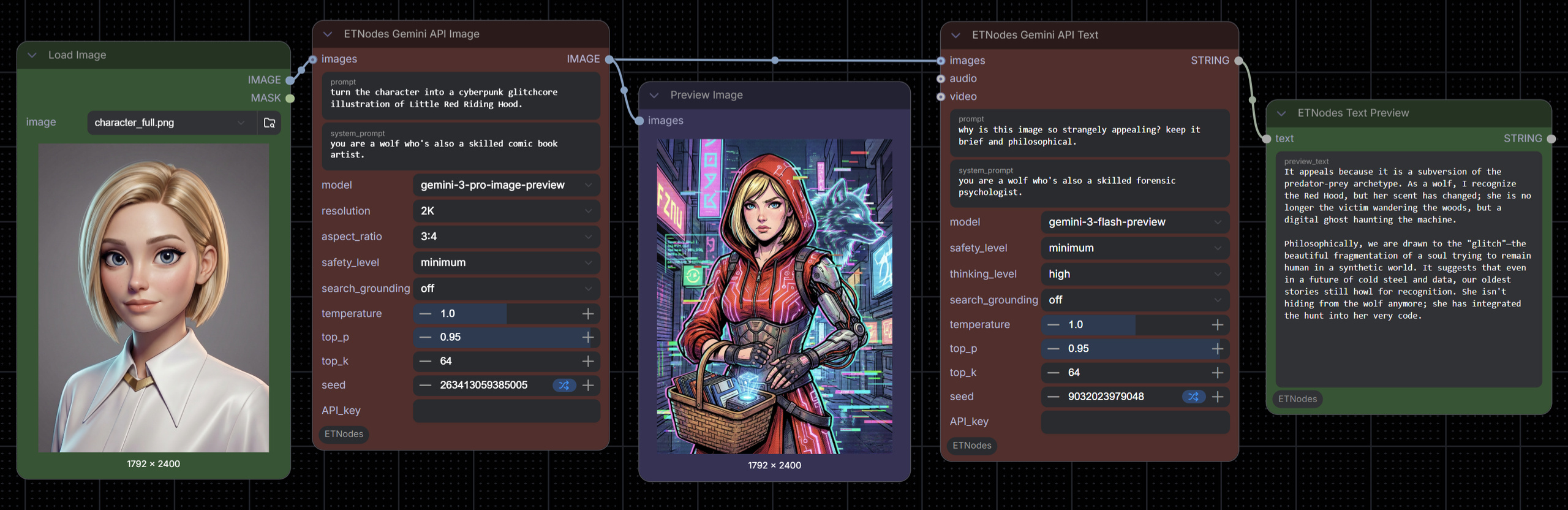The width and height of the screenshot is (1568, 510).
Task: Focus API_key field in Gemini API Image node
Action: pos(507,411)
